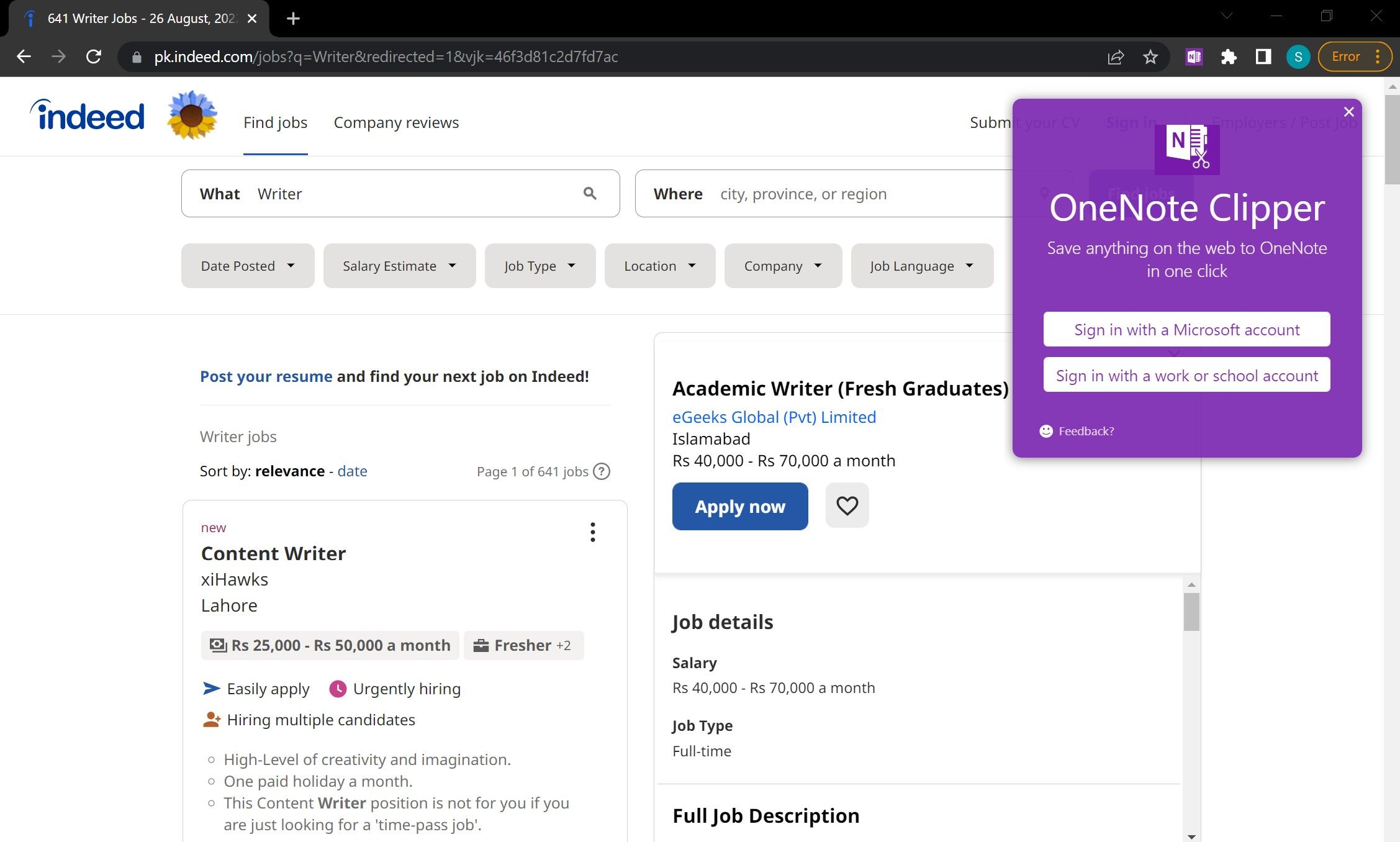Viewport: 1400px width, 842px height.
Task: Click the Post your resume link
Action: tap(265, 376)
